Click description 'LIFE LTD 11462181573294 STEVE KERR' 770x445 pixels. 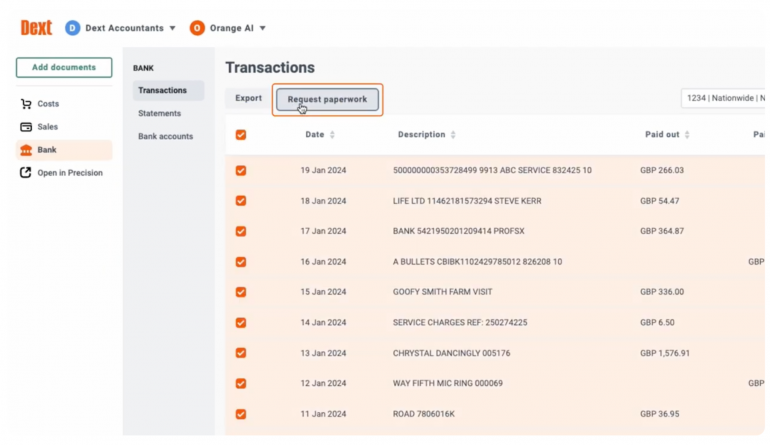[467, 201]
